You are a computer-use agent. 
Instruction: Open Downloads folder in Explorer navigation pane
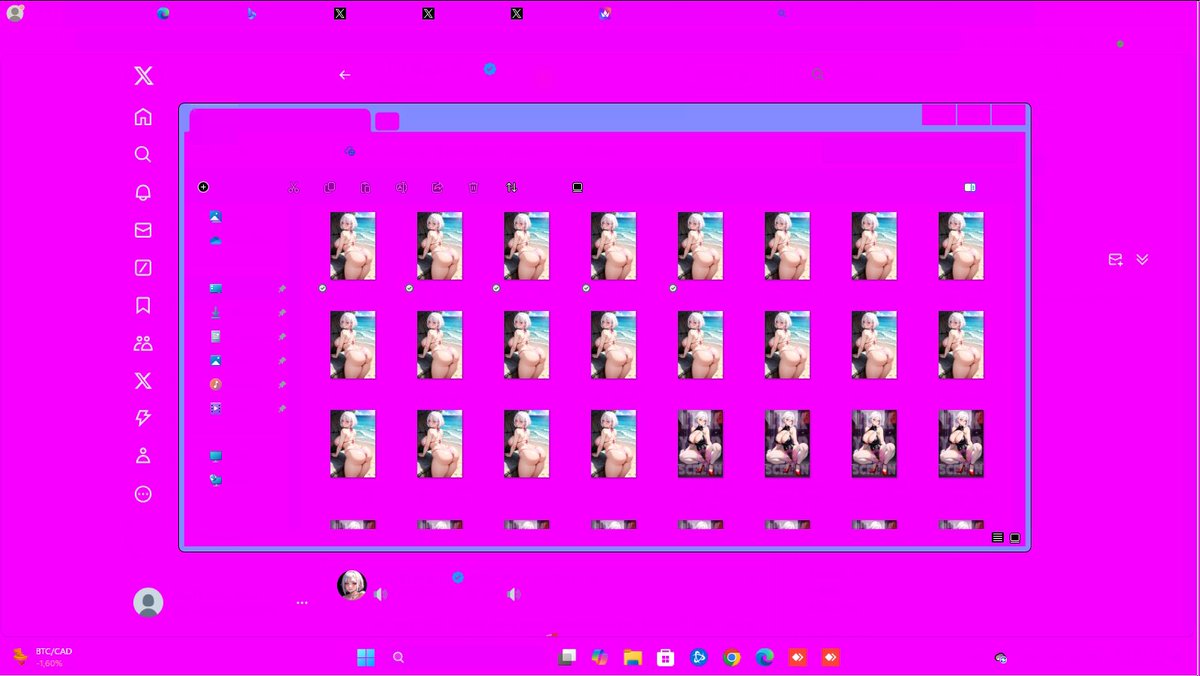[x=215, y=312]
